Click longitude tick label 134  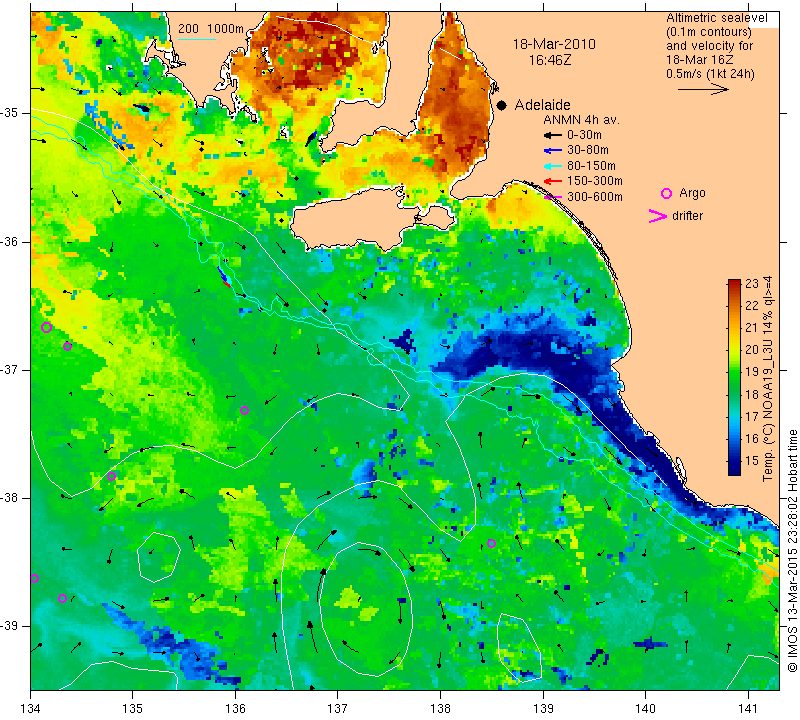tap(31, 709)
